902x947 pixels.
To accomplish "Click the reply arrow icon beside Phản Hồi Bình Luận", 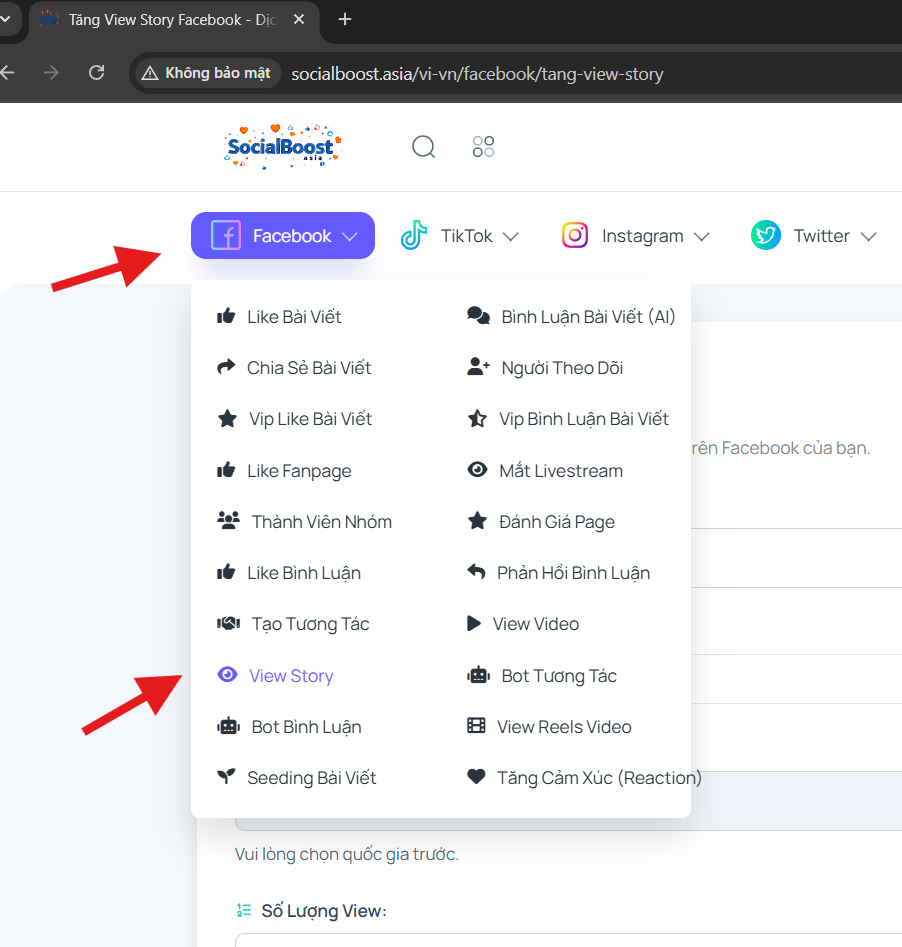I will (x=476, y=571).
